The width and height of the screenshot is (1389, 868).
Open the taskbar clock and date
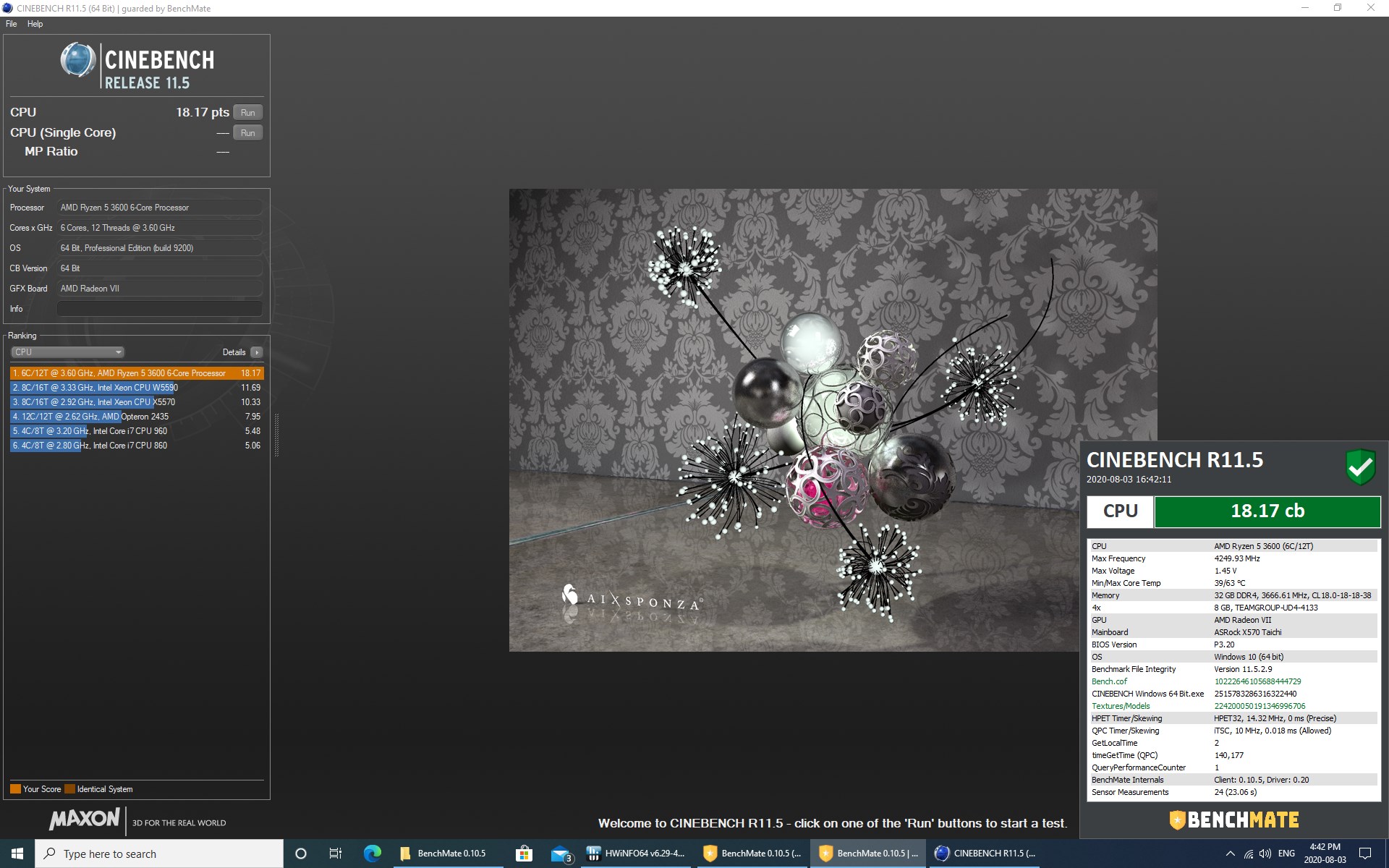(1325, 854)
